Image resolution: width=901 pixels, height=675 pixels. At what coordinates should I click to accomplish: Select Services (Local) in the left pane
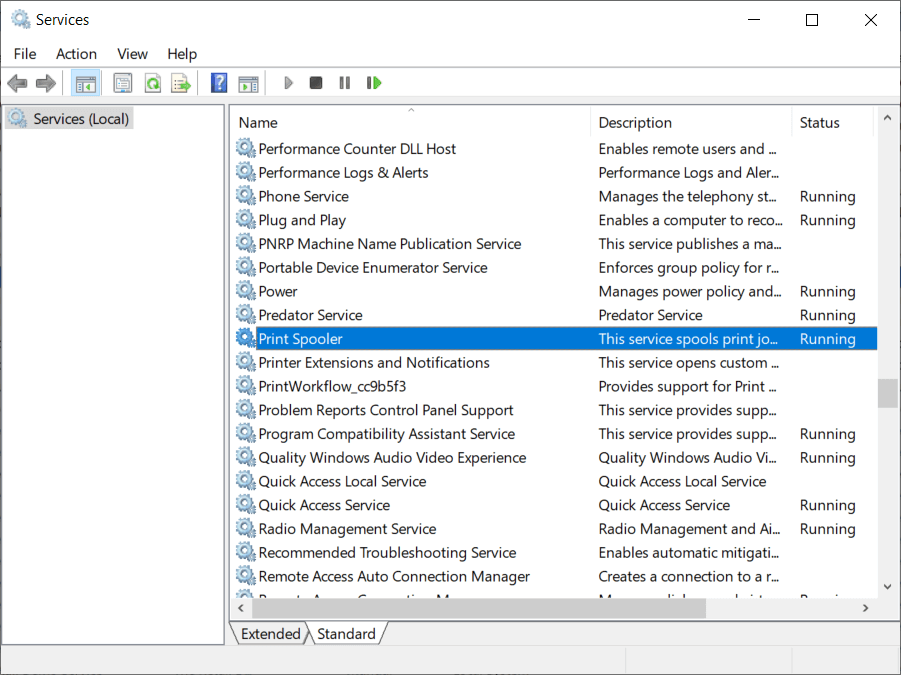68,118
